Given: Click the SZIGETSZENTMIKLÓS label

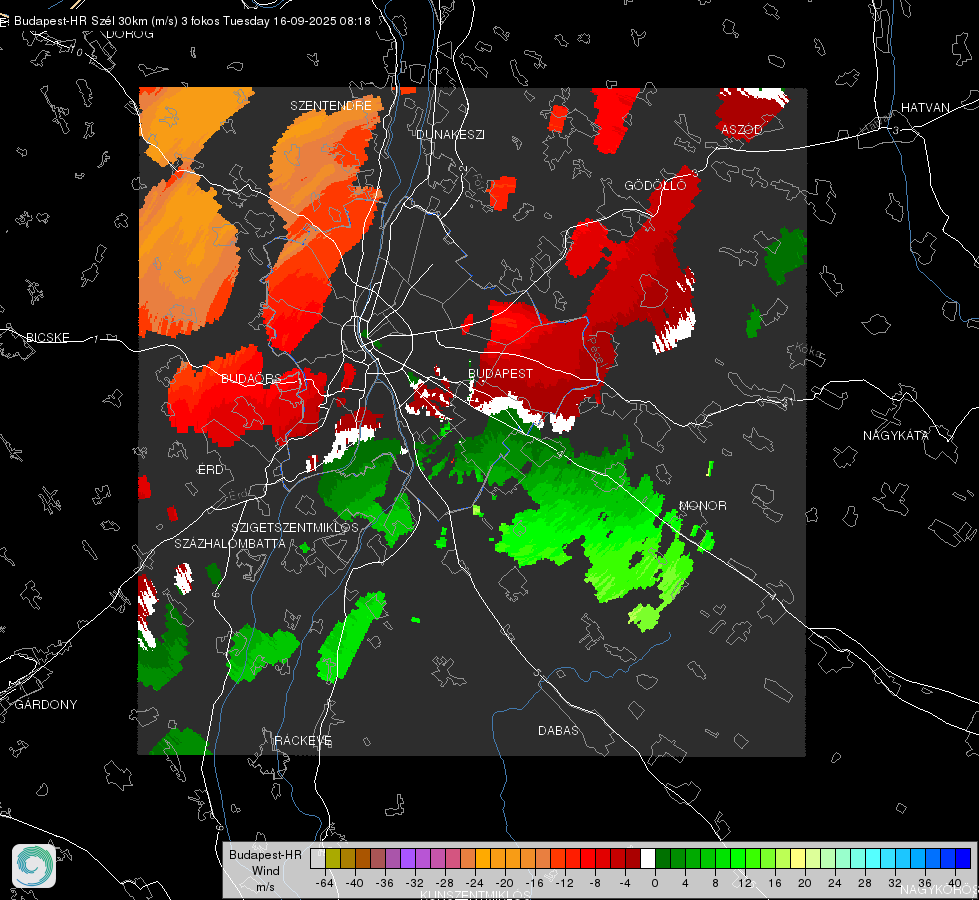Looking at the screenshot, I should click(295, 527).
